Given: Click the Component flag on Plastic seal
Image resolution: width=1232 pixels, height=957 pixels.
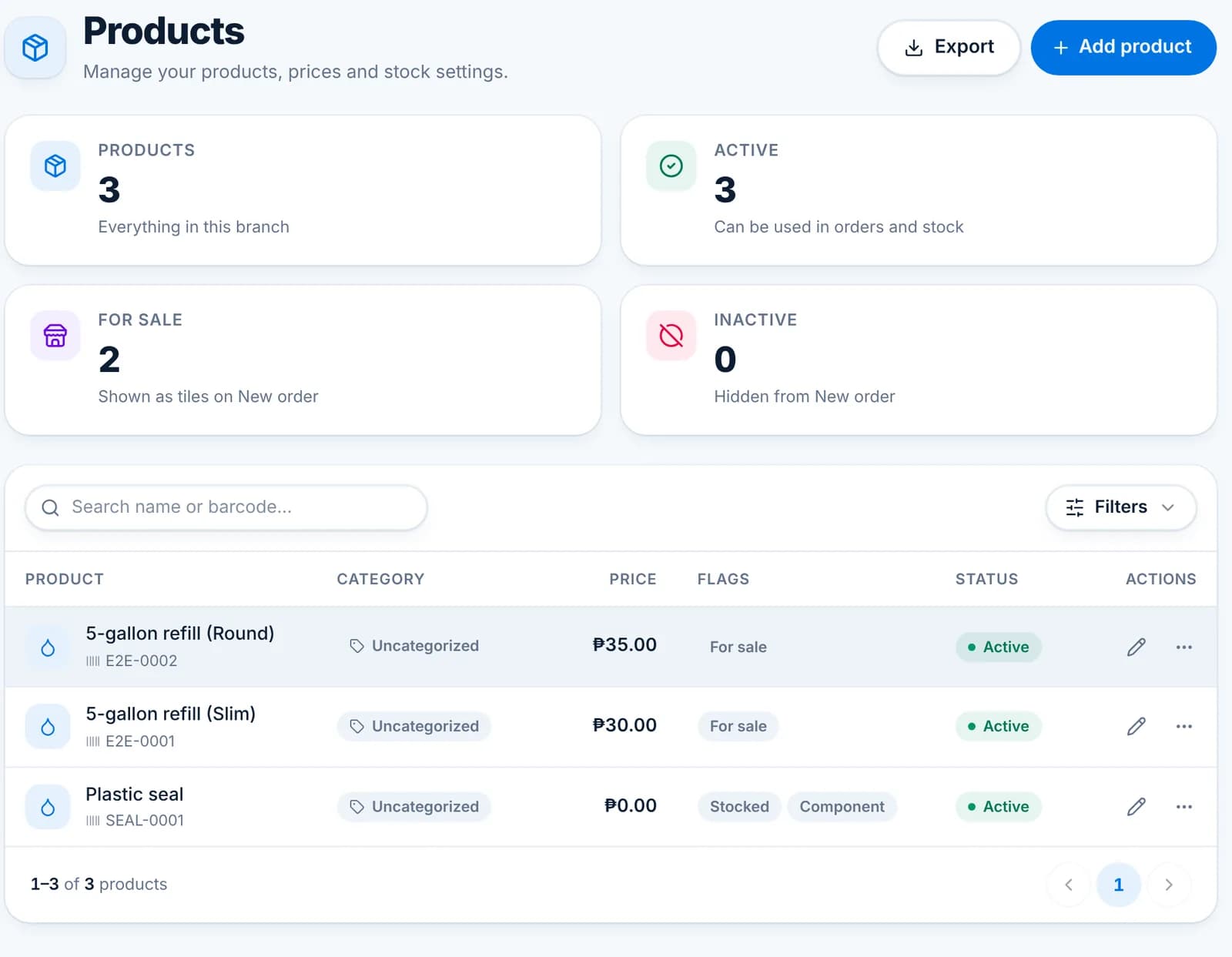Looking at the screenshot, I should (x=842, y=806).
